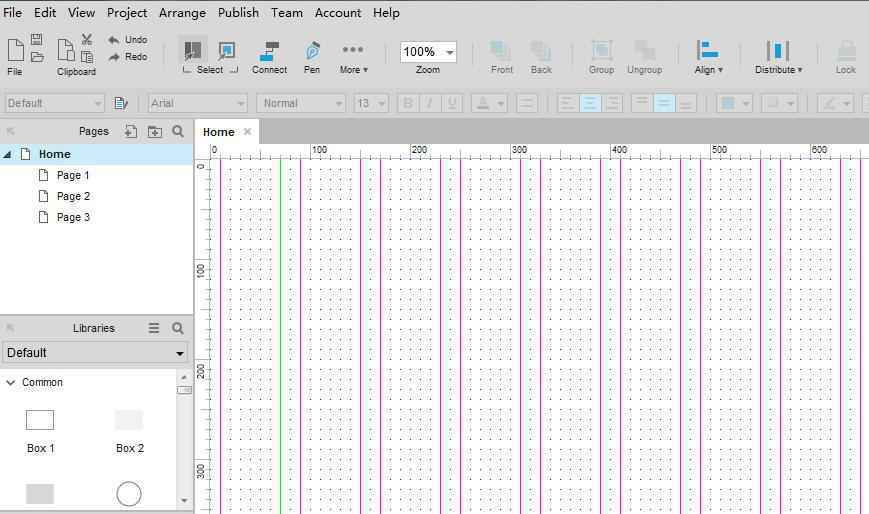Open the Distribute dropdown
869x514 pixels.
coord(778,58)
